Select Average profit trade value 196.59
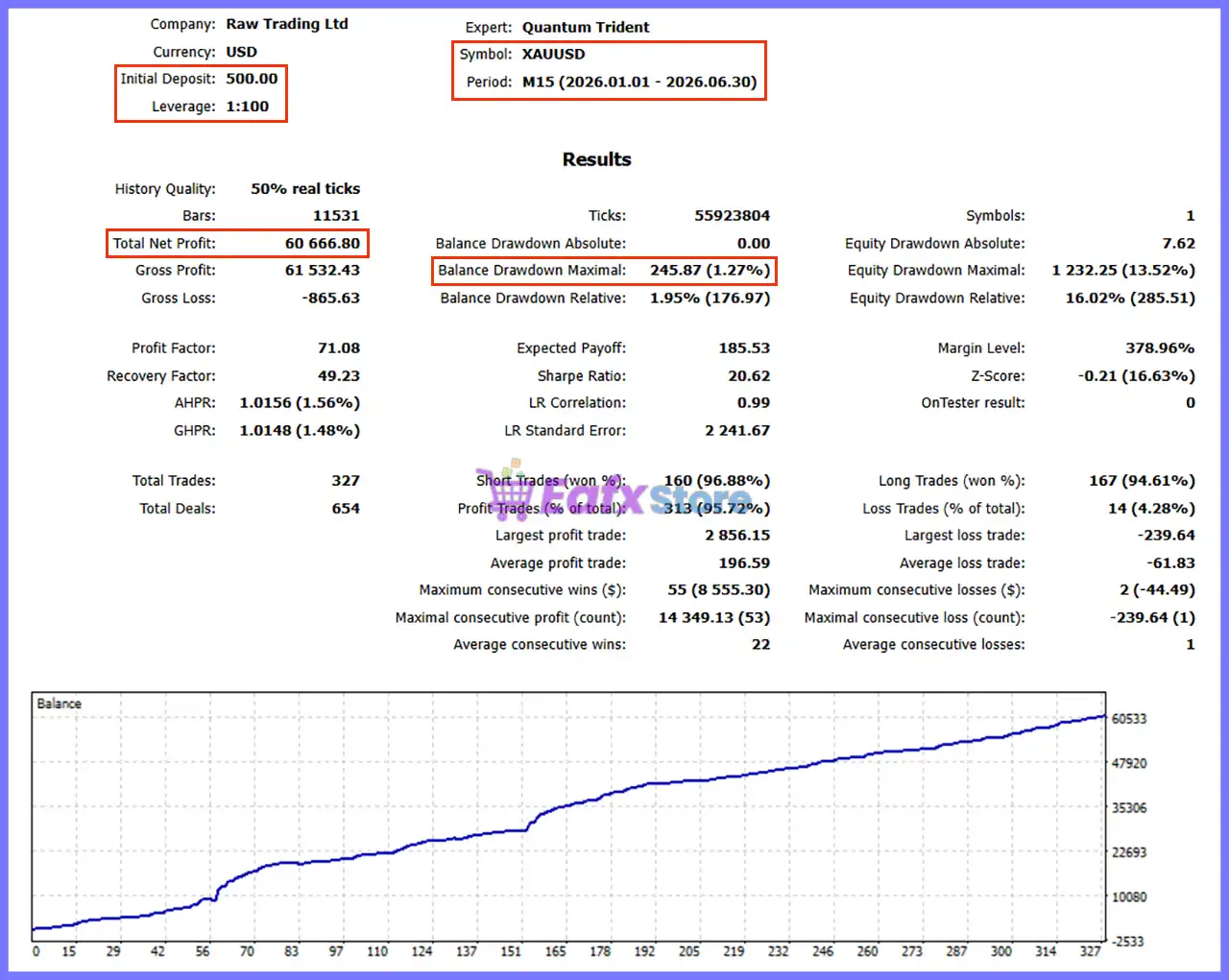 pyautogui.click(x=744, y=563)
